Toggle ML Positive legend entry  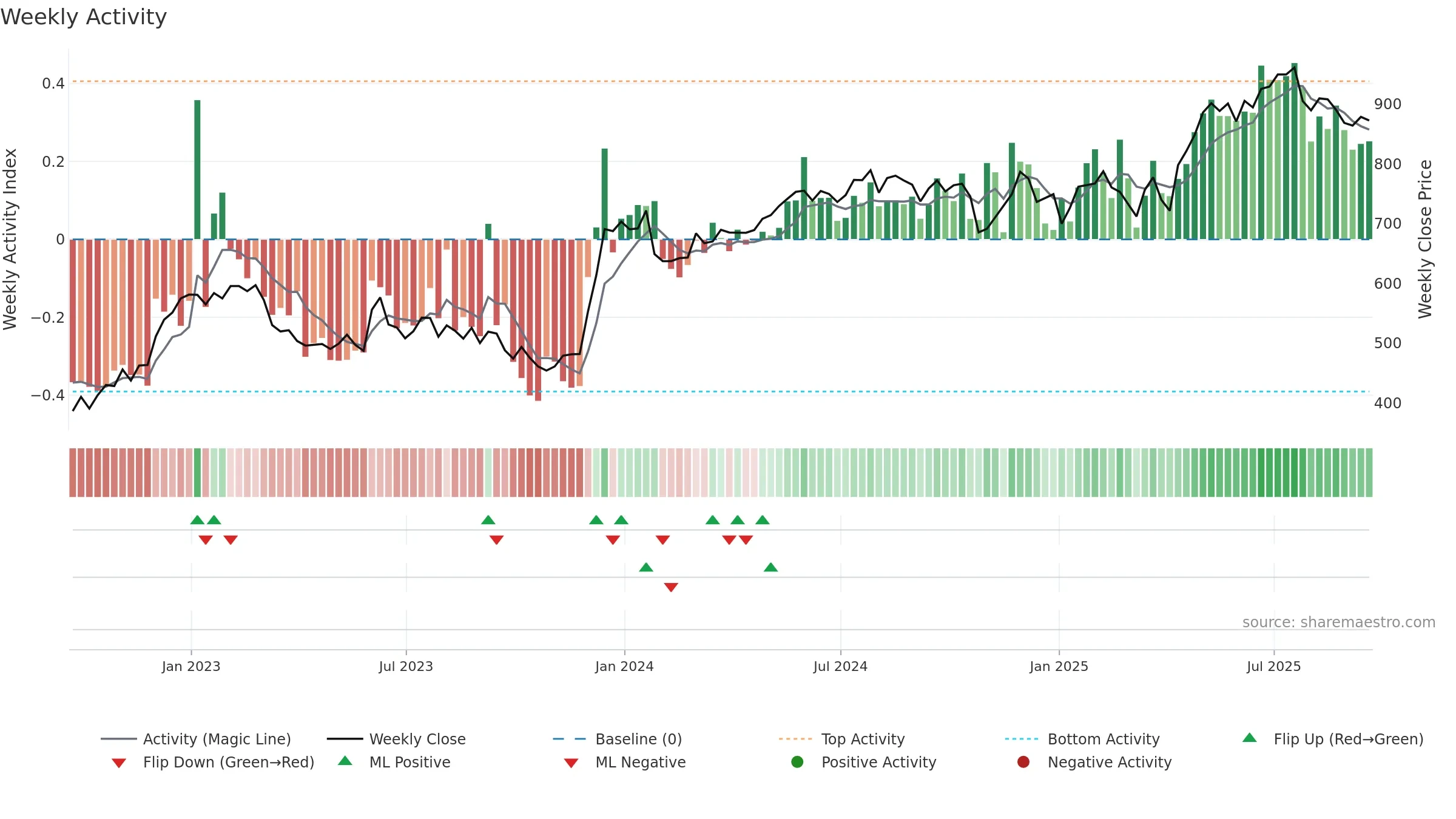point(394,762)
